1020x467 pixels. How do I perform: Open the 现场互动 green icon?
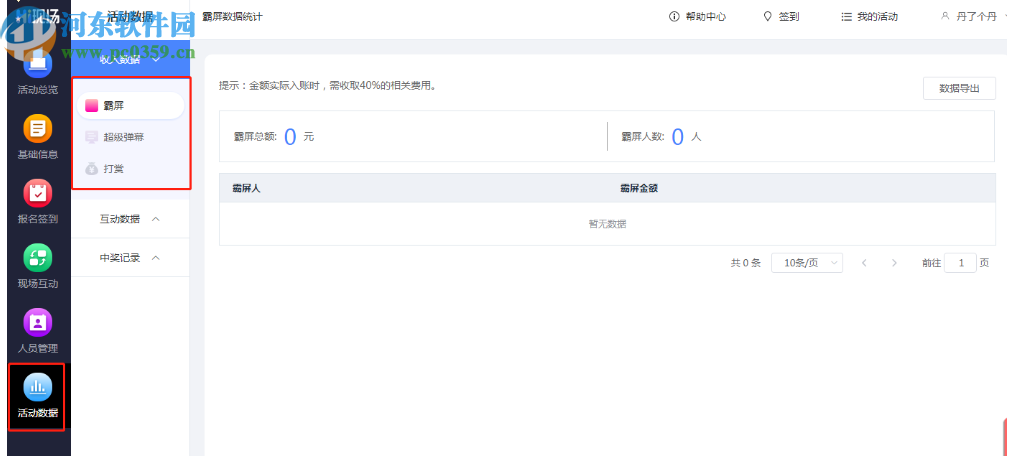click(x=38, y=258)
